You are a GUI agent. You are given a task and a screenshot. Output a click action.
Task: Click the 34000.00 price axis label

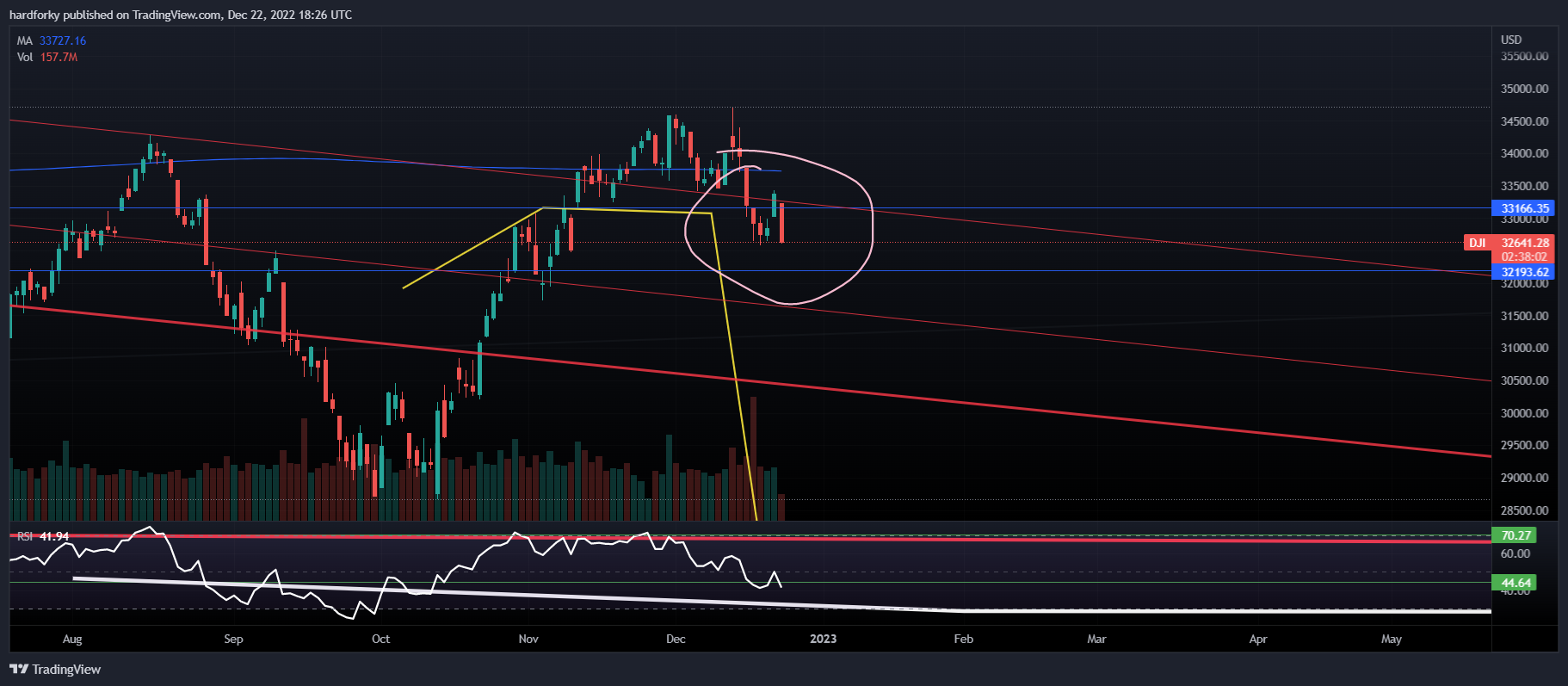(1524, 153)
